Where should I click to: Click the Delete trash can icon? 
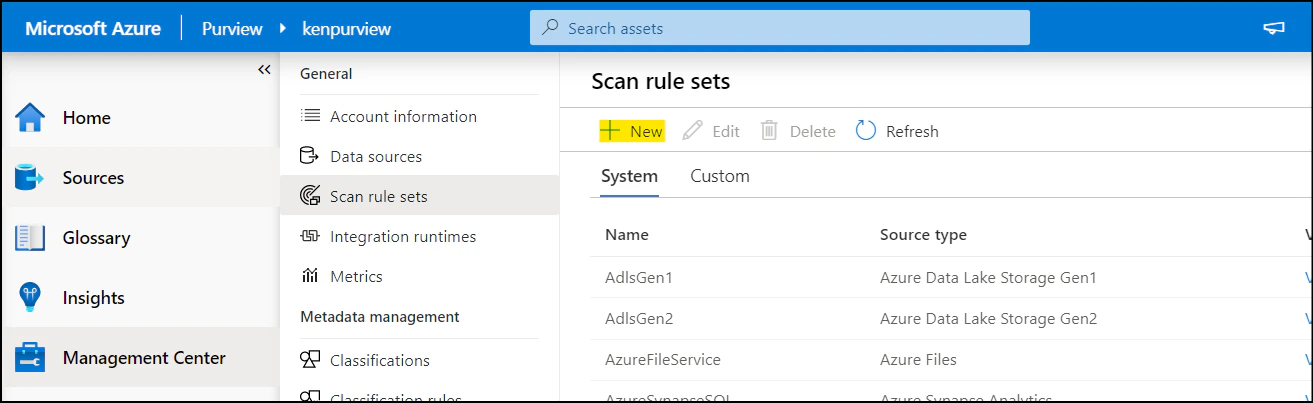(769, 131)
